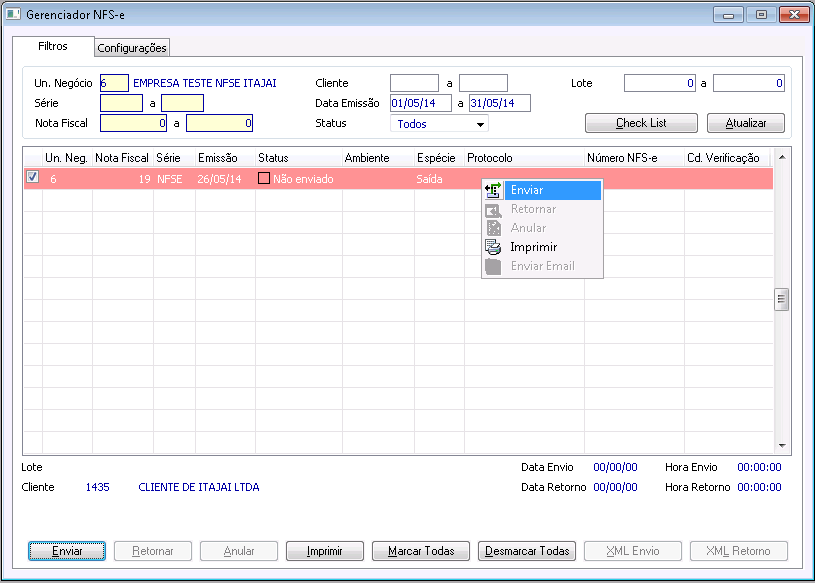The height and width of the screenshot is (583, 815).
Task: Click the Check List button
Action: point(641,123)
